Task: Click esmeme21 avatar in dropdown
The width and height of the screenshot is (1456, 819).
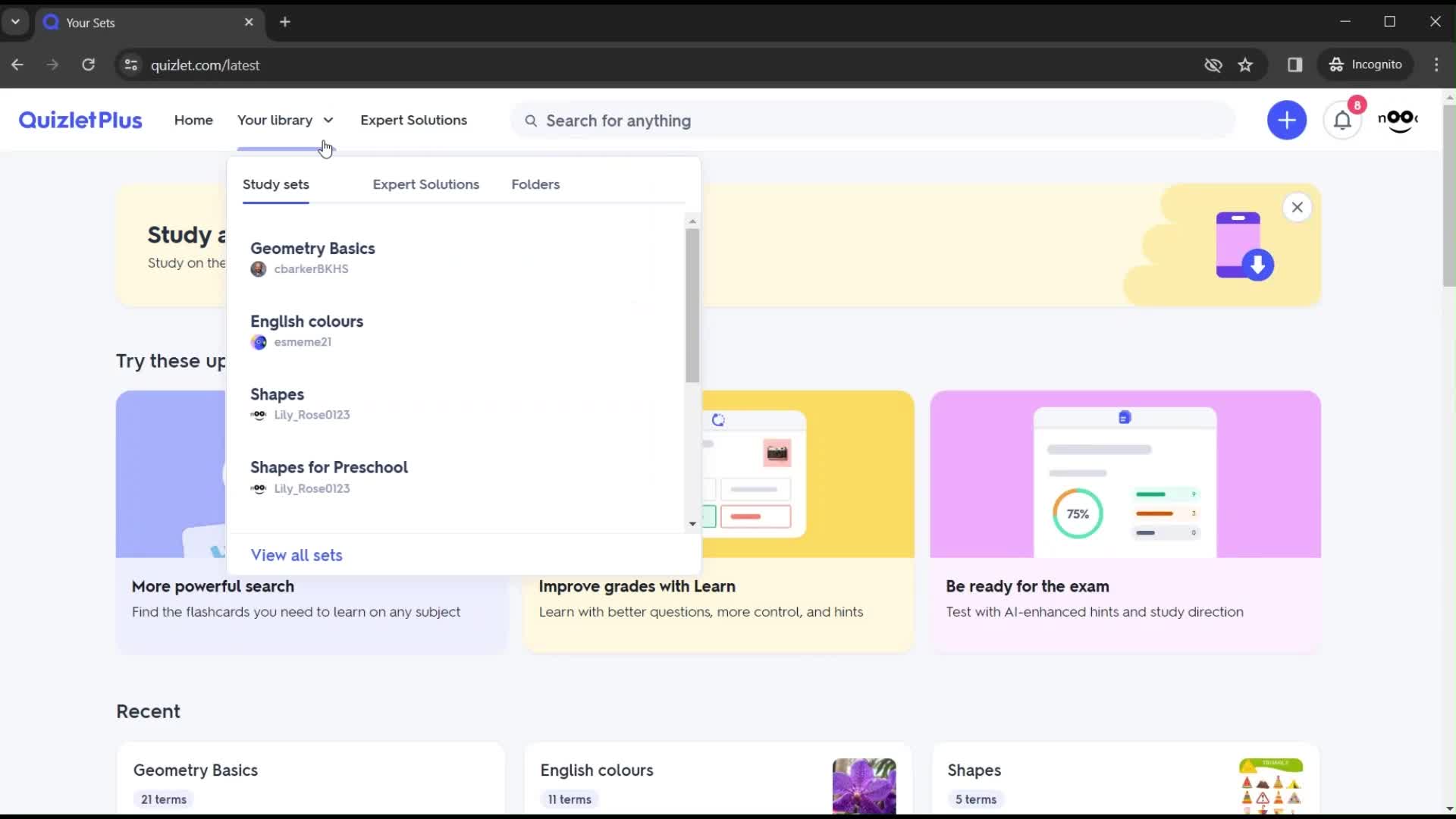Action: [x=259, y=342]
